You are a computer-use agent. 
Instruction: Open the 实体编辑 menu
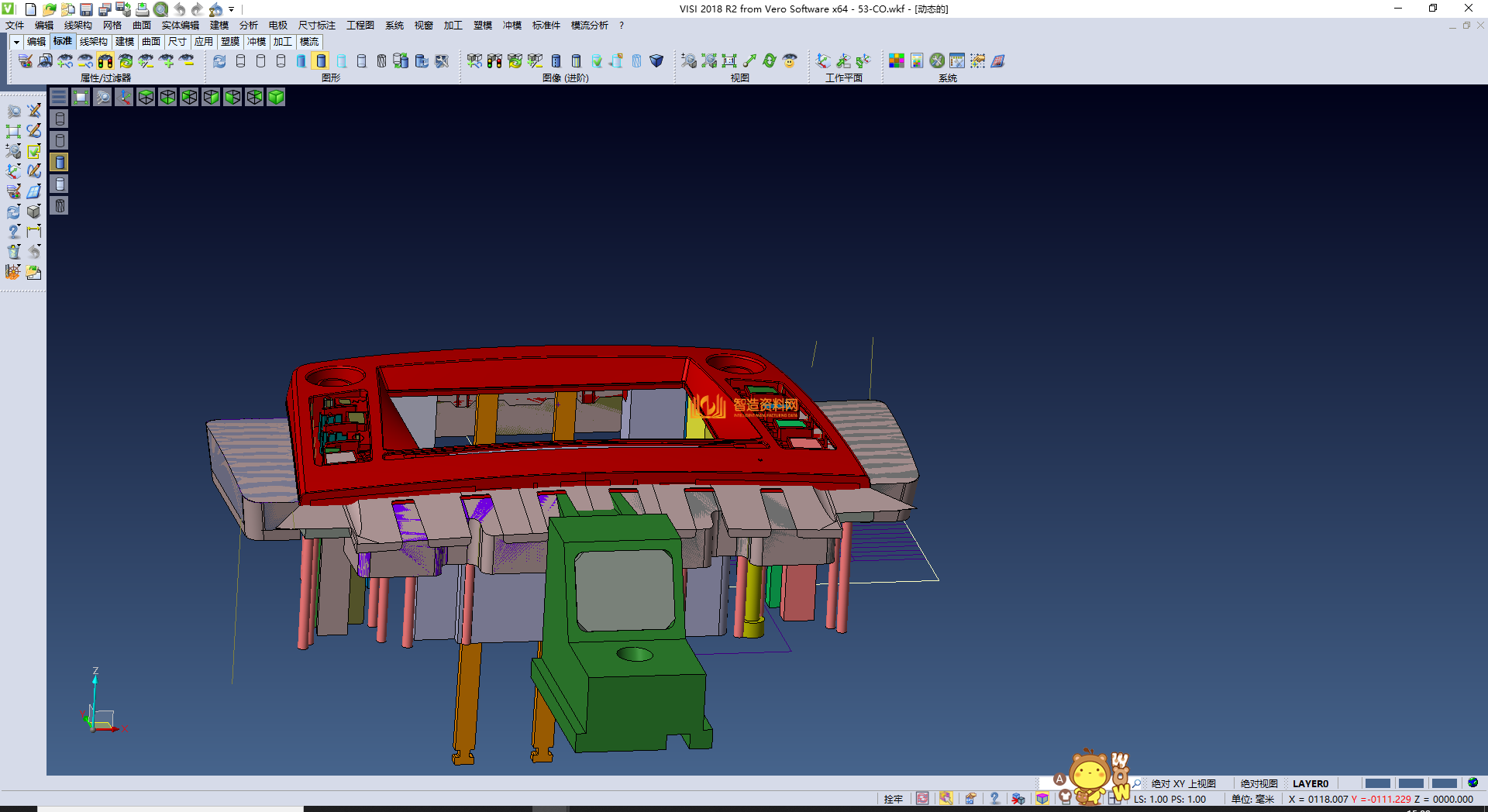click(180, 26)
